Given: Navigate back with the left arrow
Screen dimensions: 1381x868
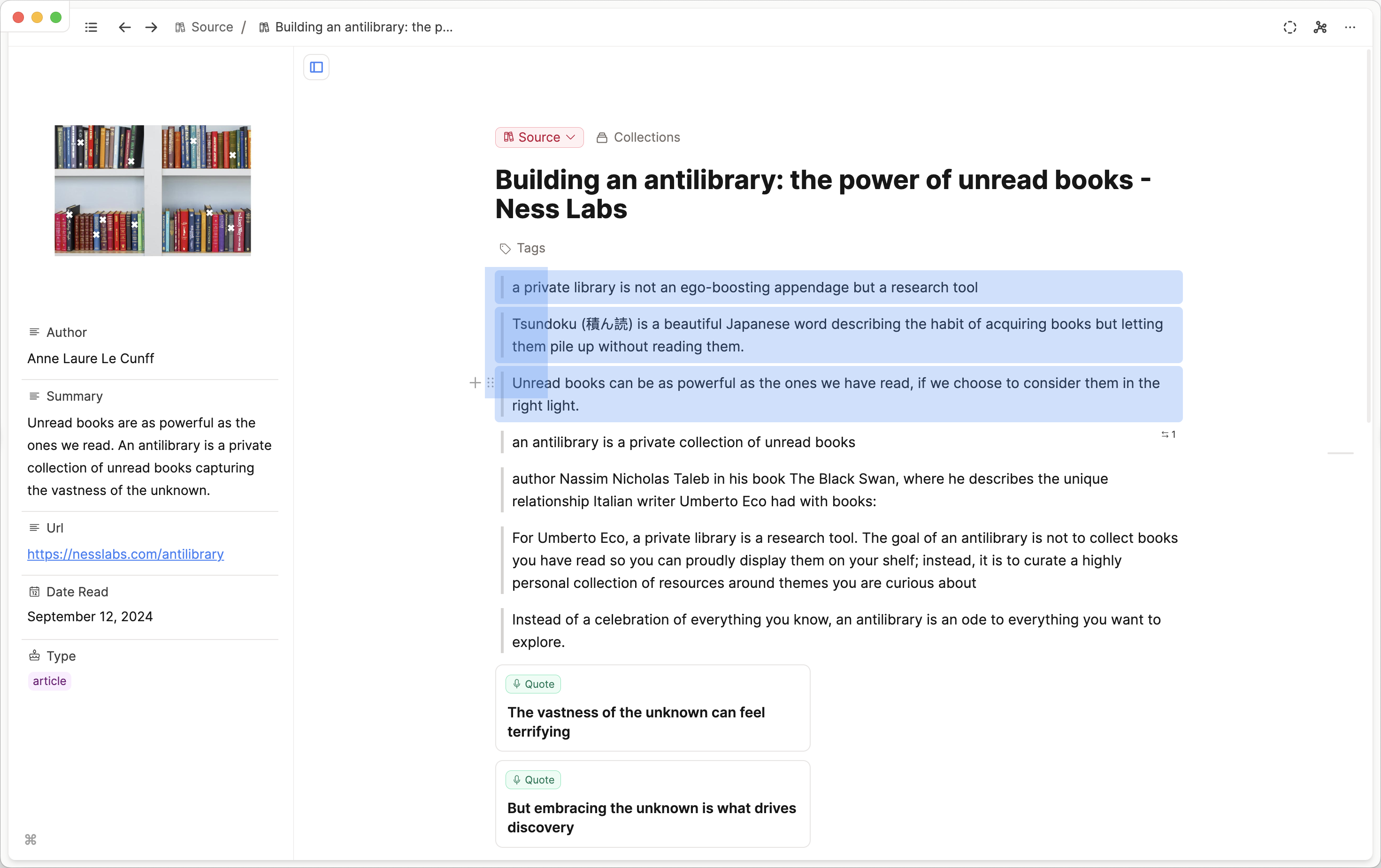Looking at the screenshot, I should pos(124,27).
